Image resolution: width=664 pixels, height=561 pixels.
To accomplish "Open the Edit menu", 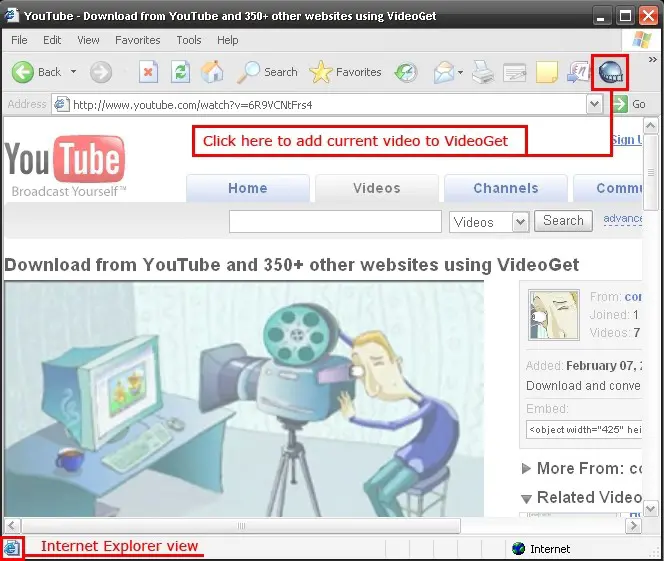I will 52,40.
